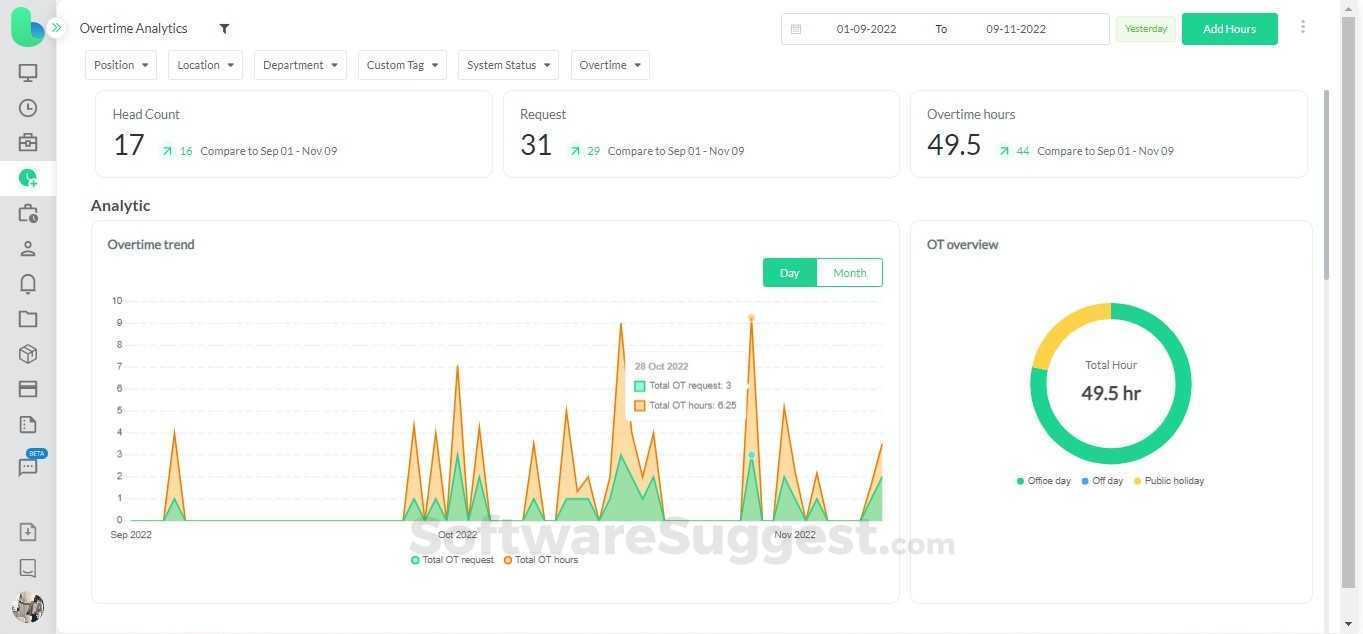Image resolution: width=1363 pixels, height=634 pixels.
Task: Expand the Department filter dropdown
Action: click(x=299, y=64)
